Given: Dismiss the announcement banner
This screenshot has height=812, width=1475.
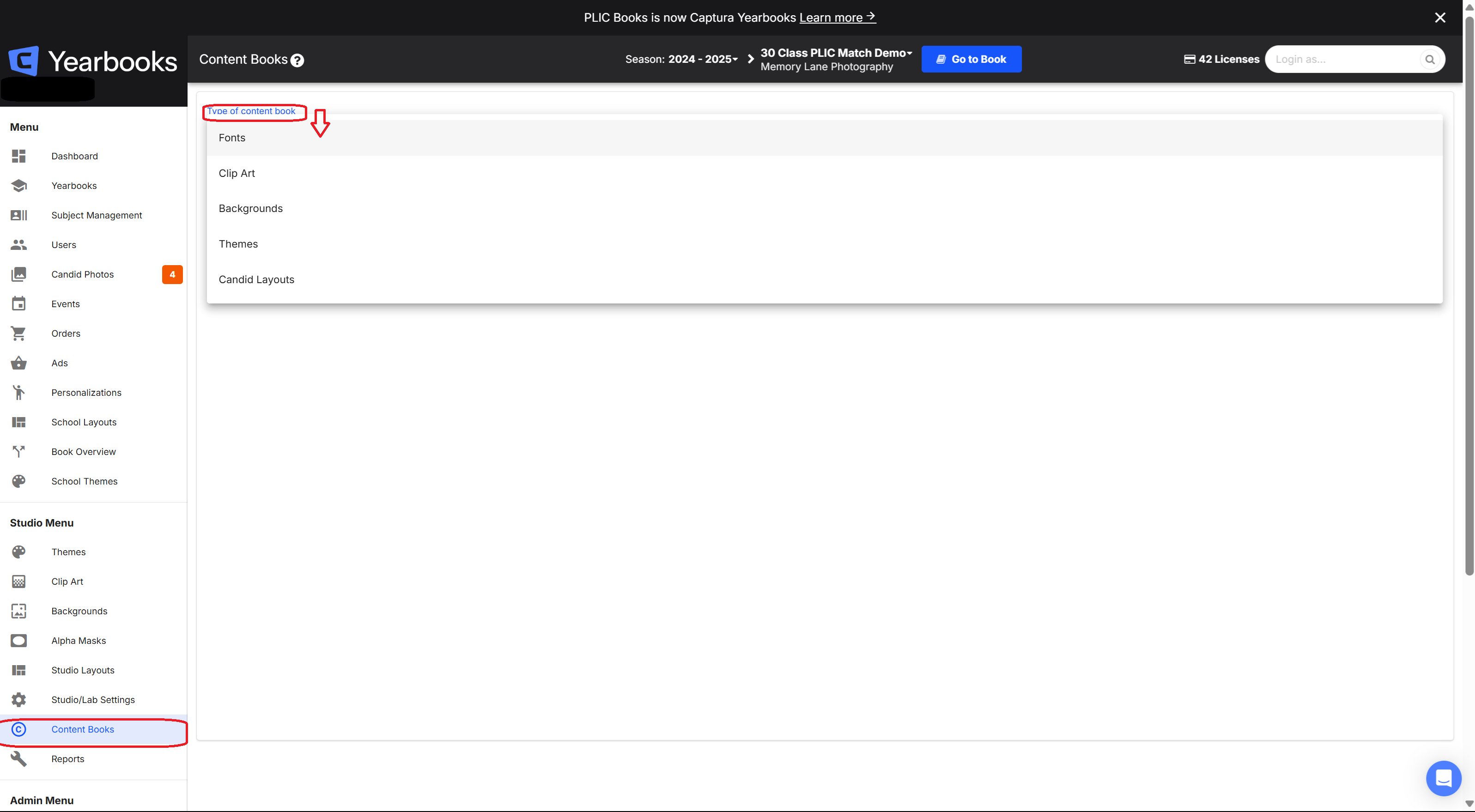Looking at the screenshot, I should point(1439,18).
